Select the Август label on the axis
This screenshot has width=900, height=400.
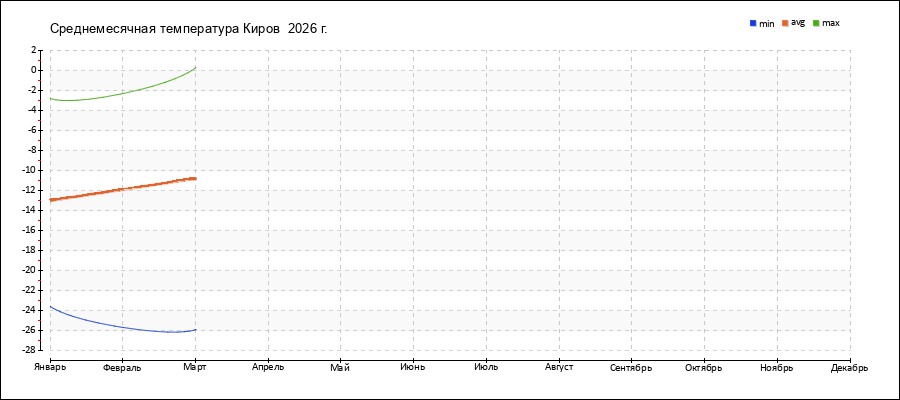click(x=559, y=367)
